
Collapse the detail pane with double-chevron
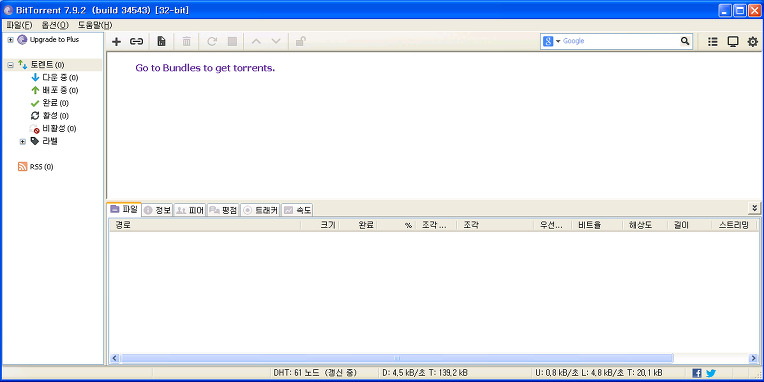point(755,208)
